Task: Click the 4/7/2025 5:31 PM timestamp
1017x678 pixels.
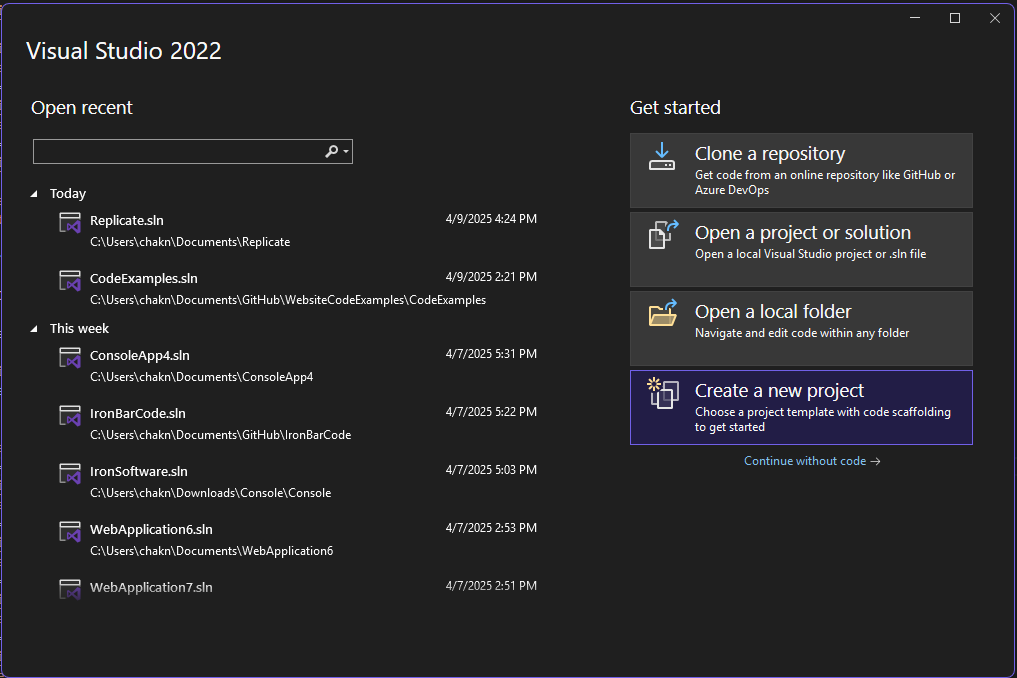Action: [x=491, y=354]
